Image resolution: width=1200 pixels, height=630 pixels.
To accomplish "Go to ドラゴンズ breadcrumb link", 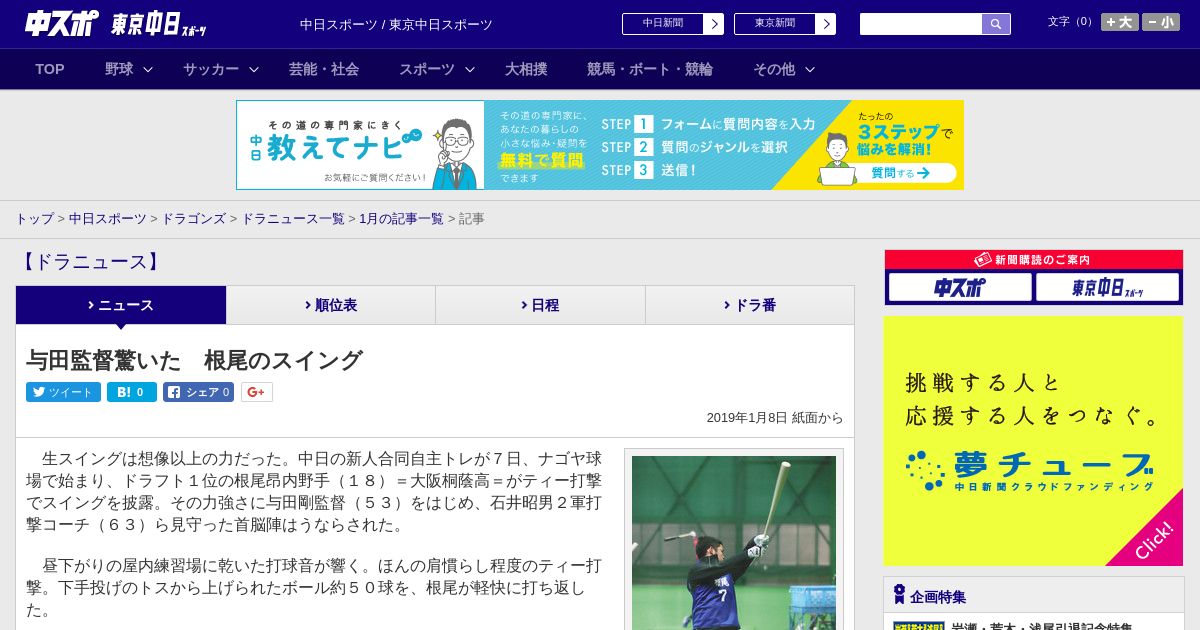I will [194, 219].
